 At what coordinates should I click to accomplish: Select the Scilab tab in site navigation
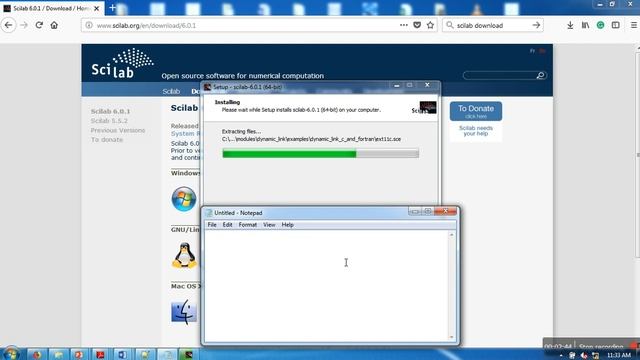pyautogui.click(x=171, y=91)
